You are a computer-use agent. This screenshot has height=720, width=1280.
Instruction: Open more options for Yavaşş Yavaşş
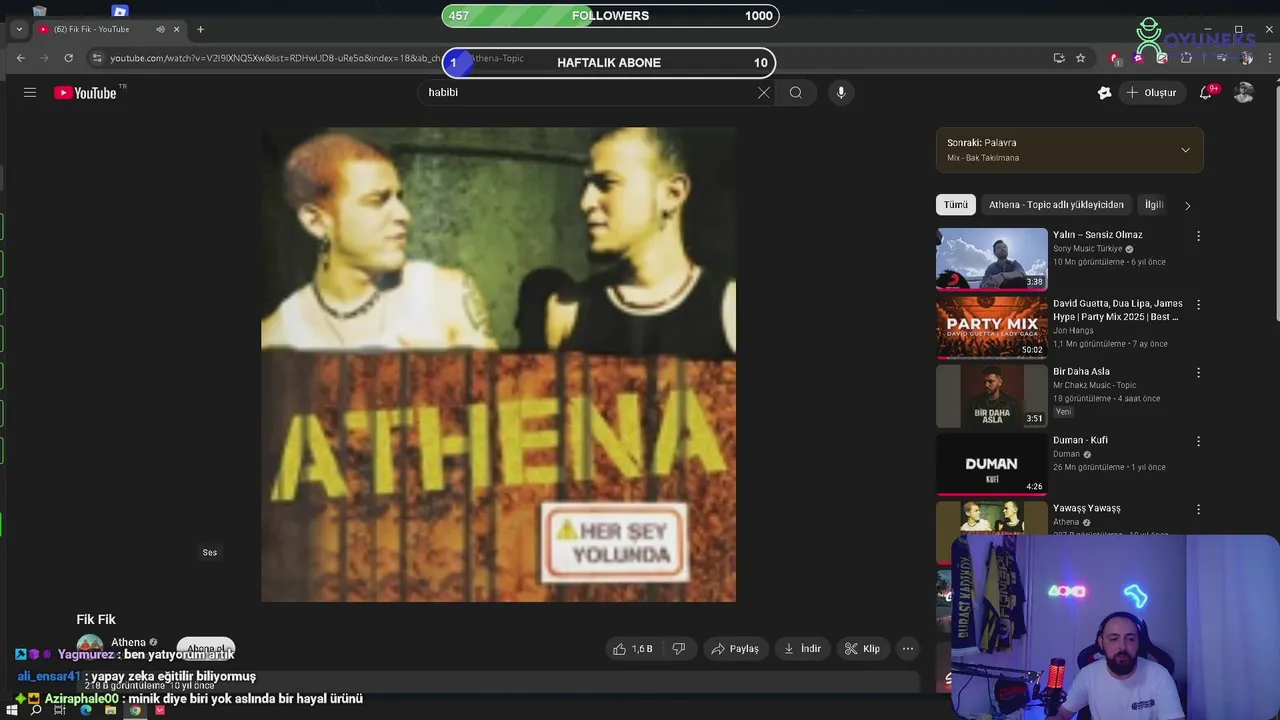pyautogui.click(x=1198, y=509)
